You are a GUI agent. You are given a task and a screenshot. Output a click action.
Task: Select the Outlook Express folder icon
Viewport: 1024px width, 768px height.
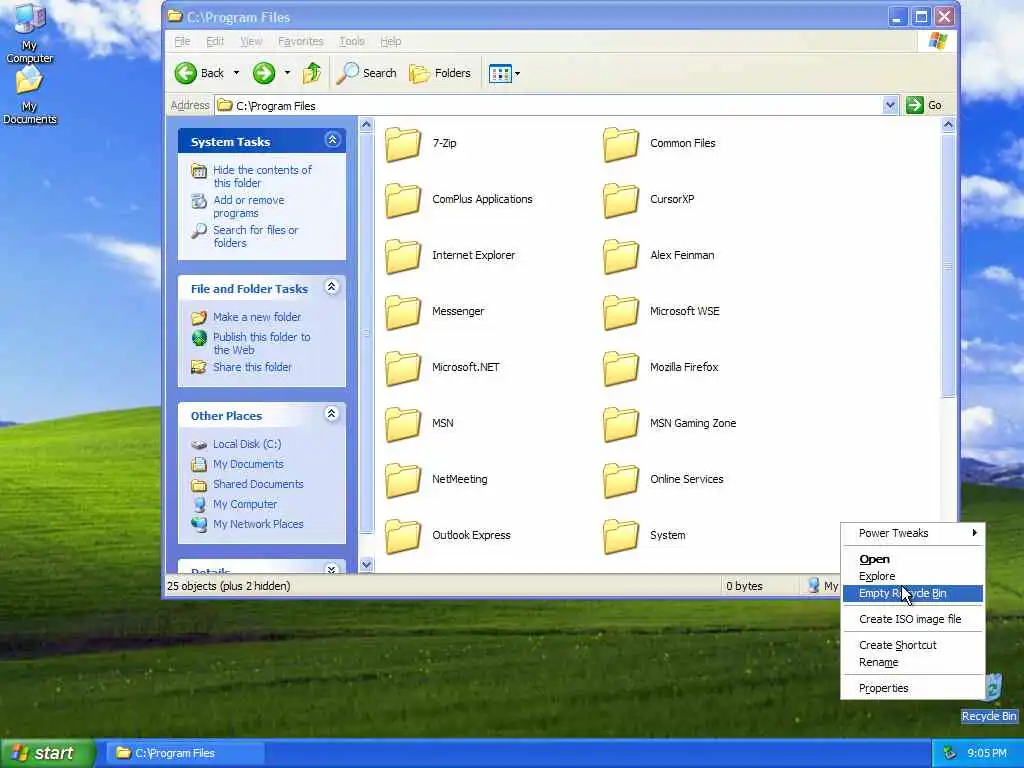403,536
